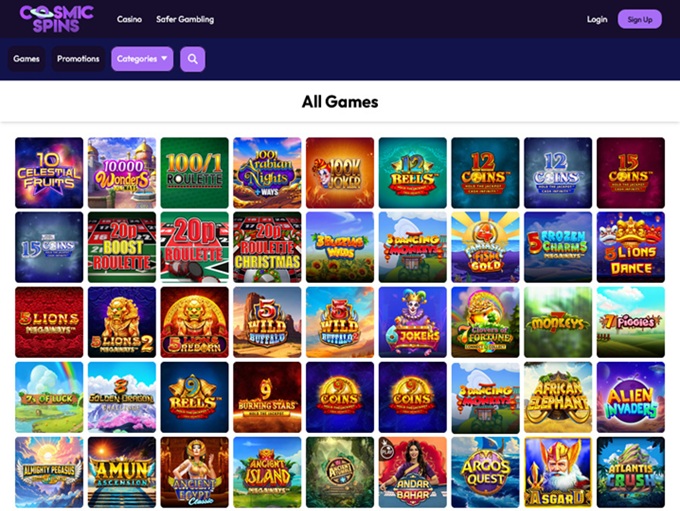Image resolution: width=680 pixels, height=511 pixels.
Task: Launch the 20p Boost Roulette game
Action: (x=122, y=247)
